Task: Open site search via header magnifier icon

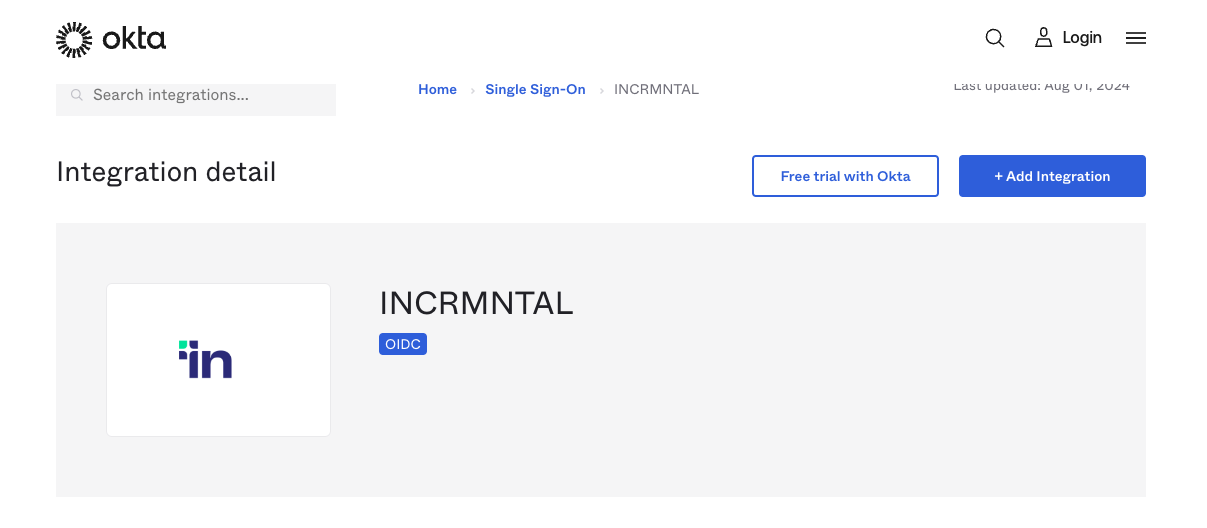Action: [994, 38]
